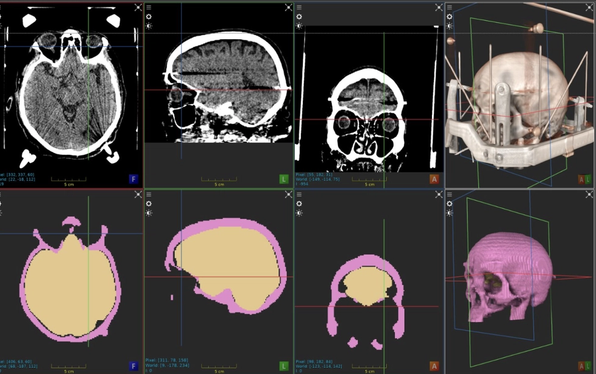Open hamburger menu of top 3D rendering view

pos(450,8)
